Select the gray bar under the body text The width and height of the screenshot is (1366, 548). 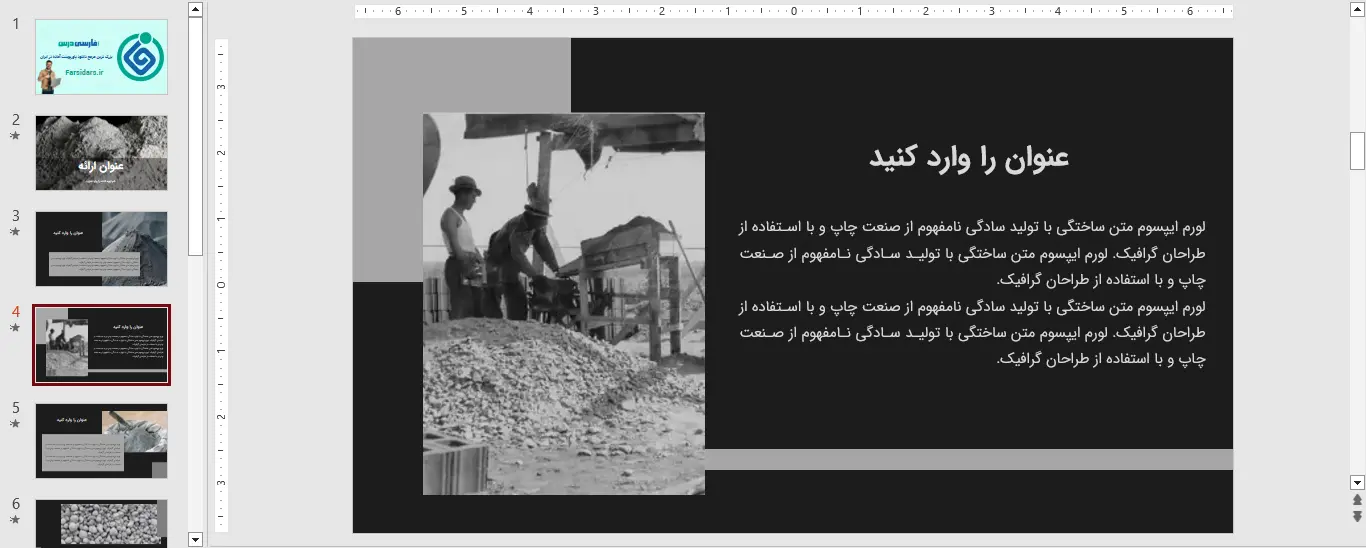969,459
